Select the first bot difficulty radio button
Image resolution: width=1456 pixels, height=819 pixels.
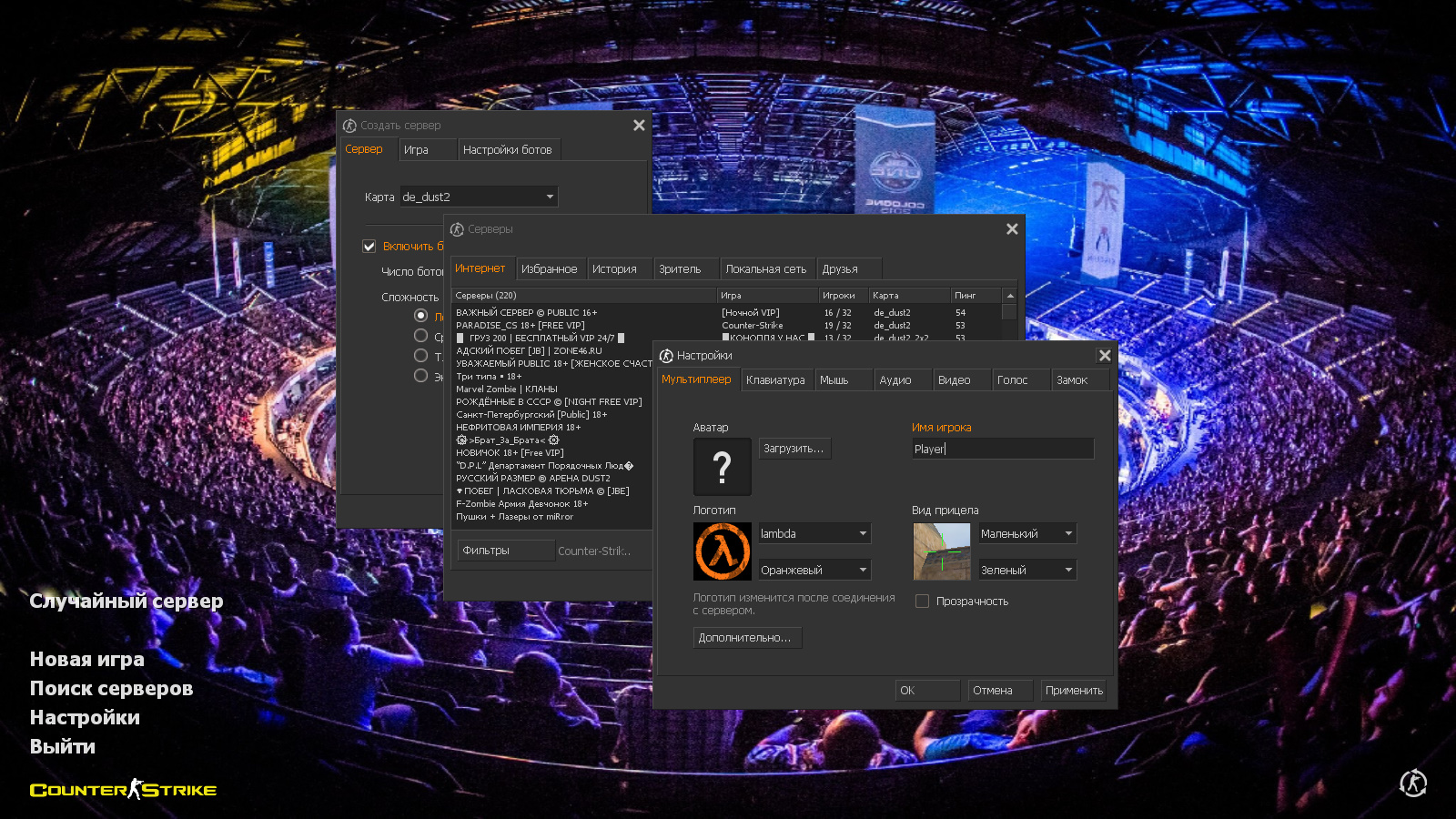421,315
